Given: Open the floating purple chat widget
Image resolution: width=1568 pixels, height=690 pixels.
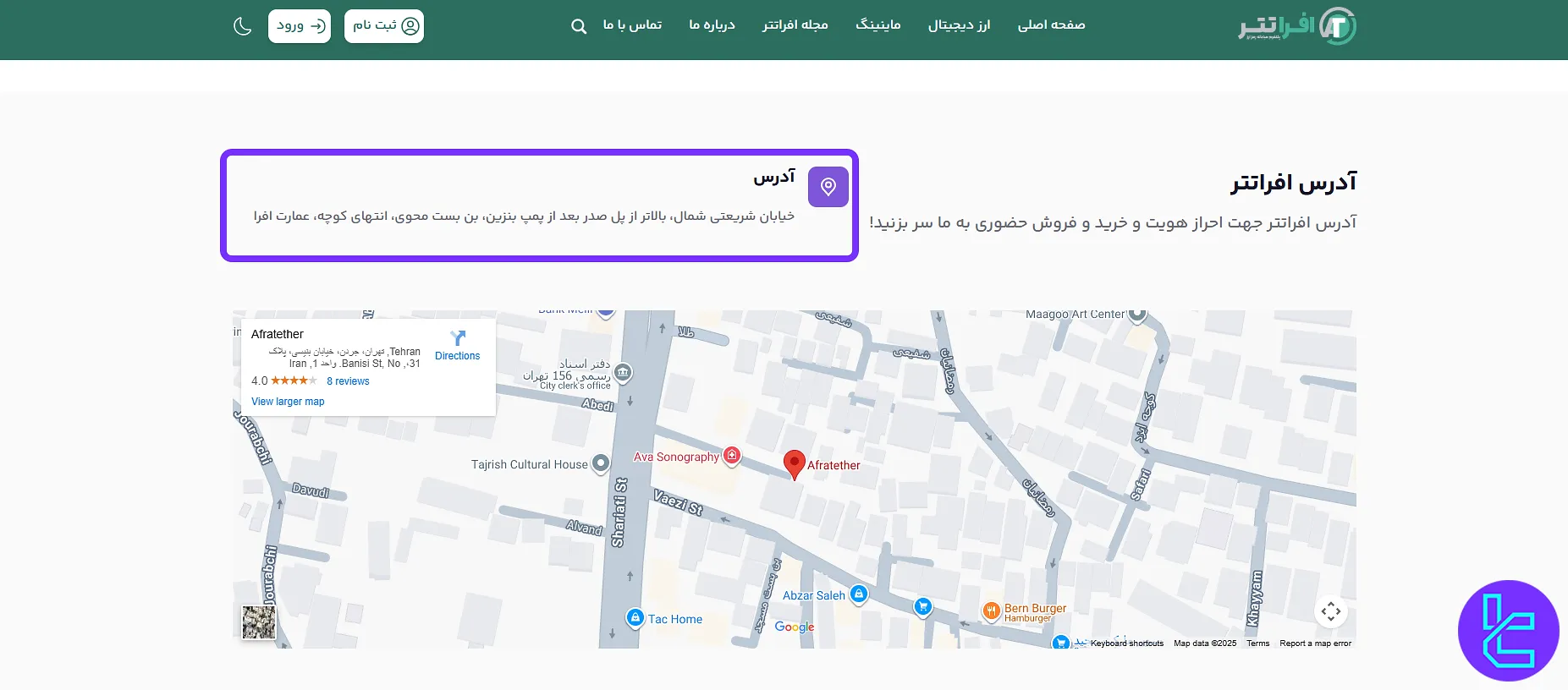Looking at the screenshot, I should (1508, 631).
